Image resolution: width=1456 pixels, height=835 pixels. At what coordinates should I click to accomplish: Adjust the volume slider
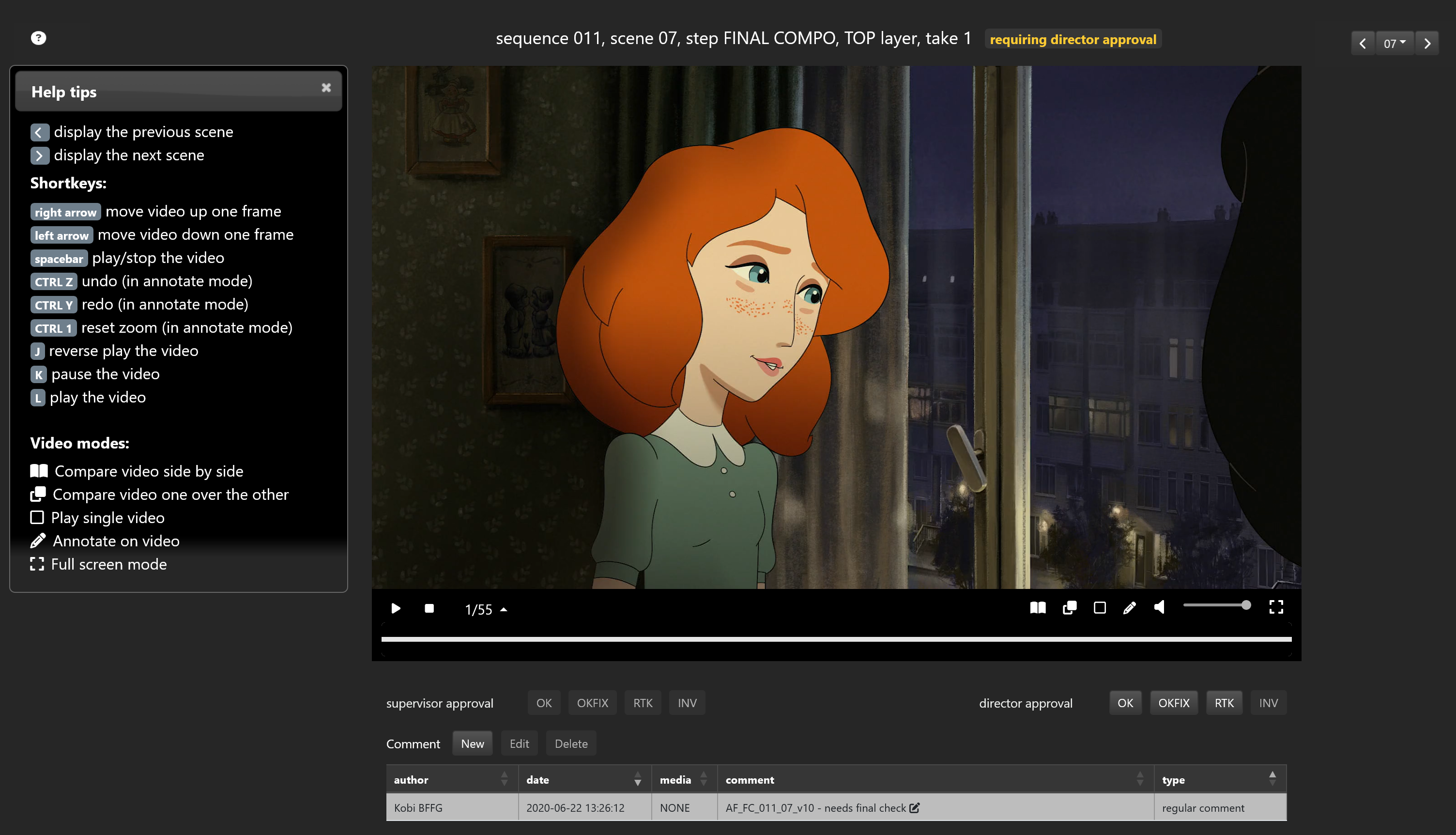1216,605
